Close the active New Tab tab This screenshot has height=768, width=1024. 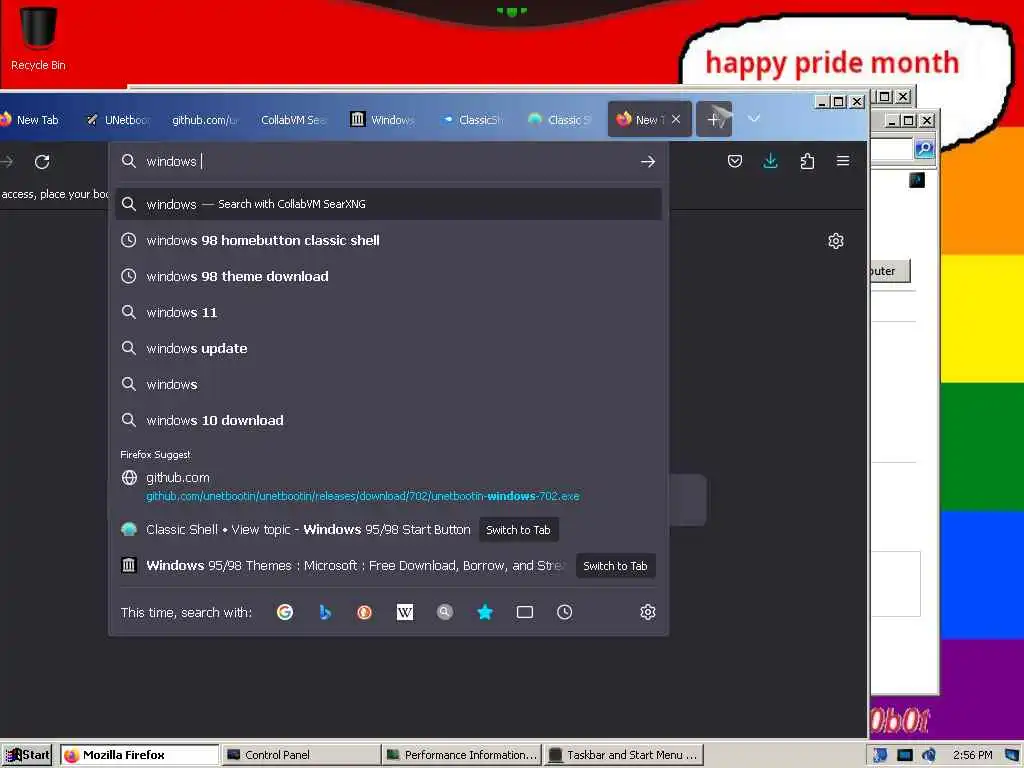pyautogui.click(x=676, y=119)
